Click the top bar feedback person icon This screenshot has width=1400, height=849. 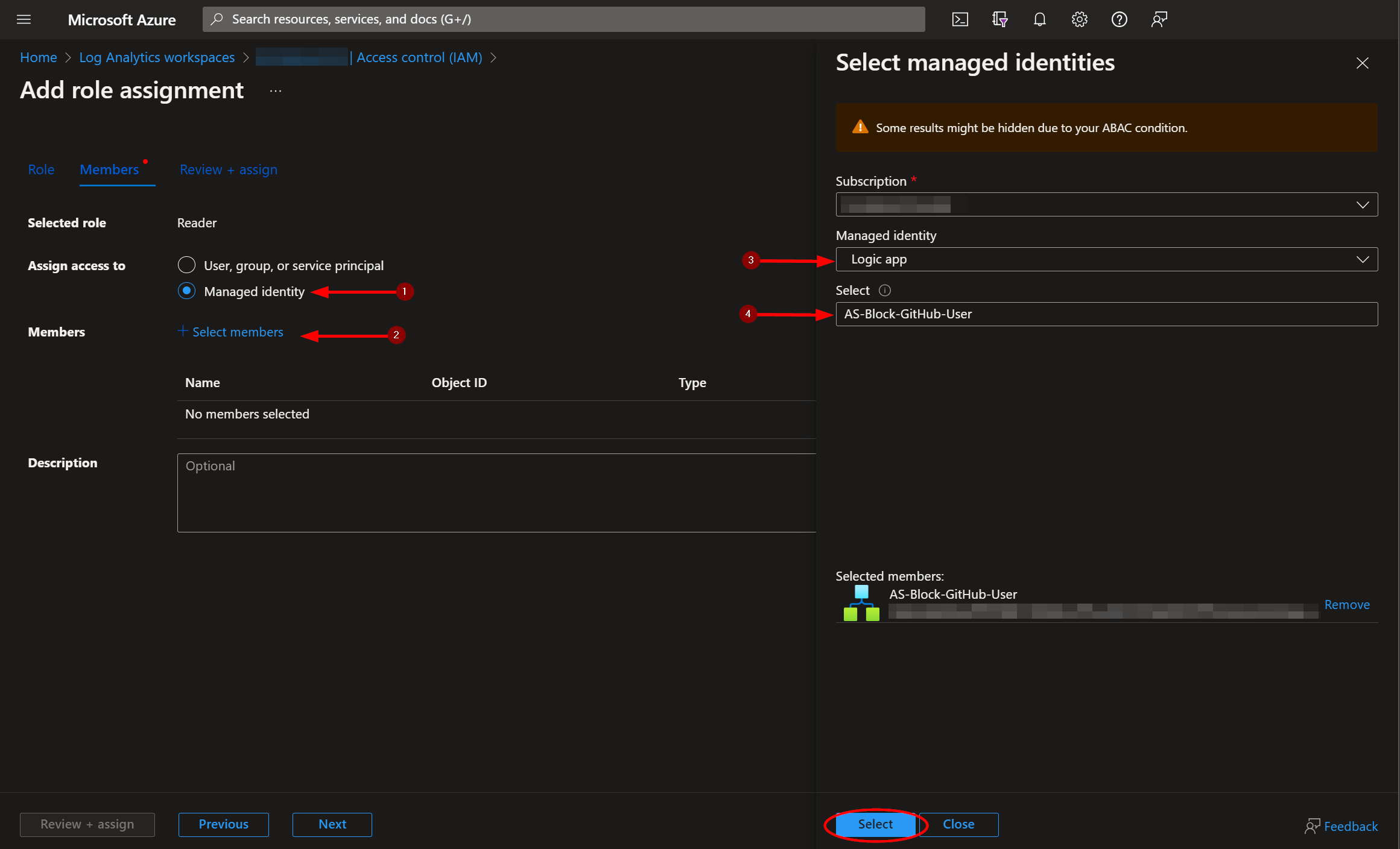[x=1159, y=19]
